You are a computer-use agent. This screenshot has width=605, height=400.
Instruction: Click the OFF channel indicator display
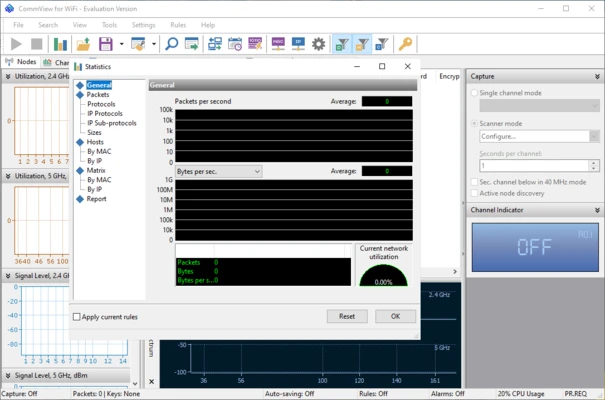click(x=535, y=247)
